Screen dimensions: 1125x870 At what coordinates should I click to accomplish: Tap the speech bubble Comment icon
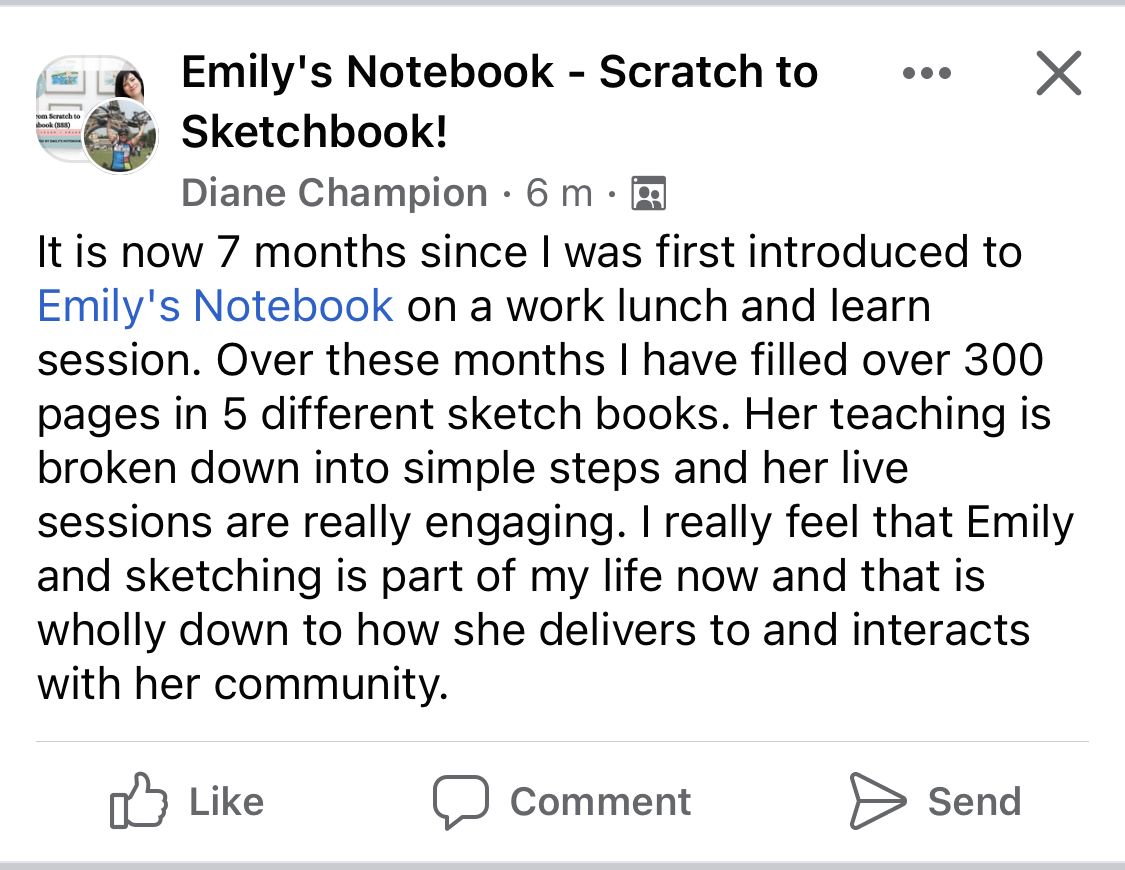(460, 801)
